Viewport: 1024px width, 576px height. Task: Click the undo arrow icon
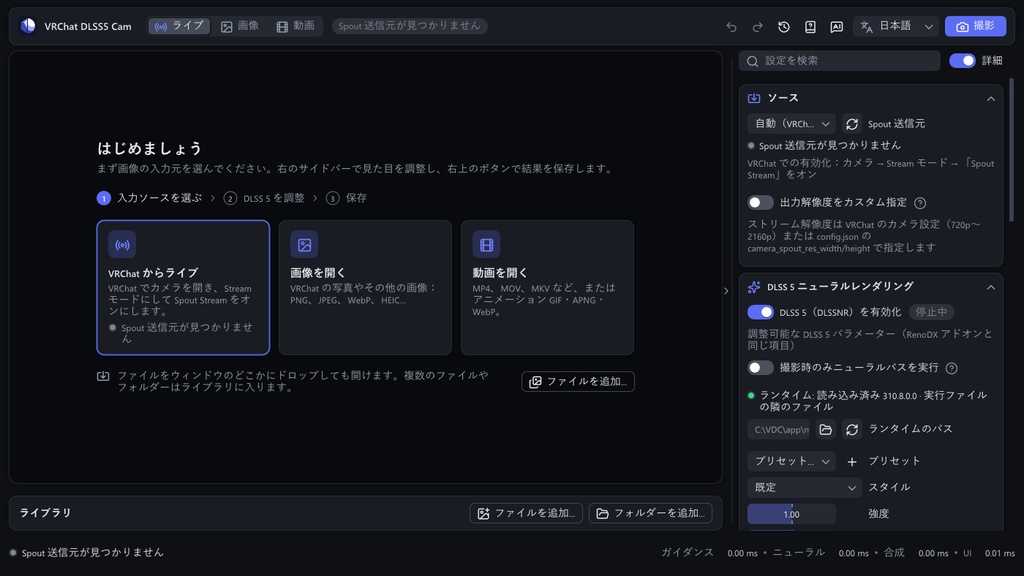click(731, 27)
